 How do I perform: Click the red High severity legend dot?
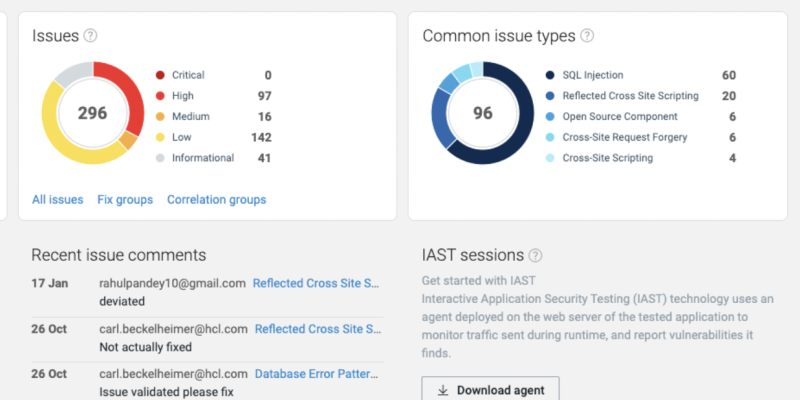coord(160,96)
